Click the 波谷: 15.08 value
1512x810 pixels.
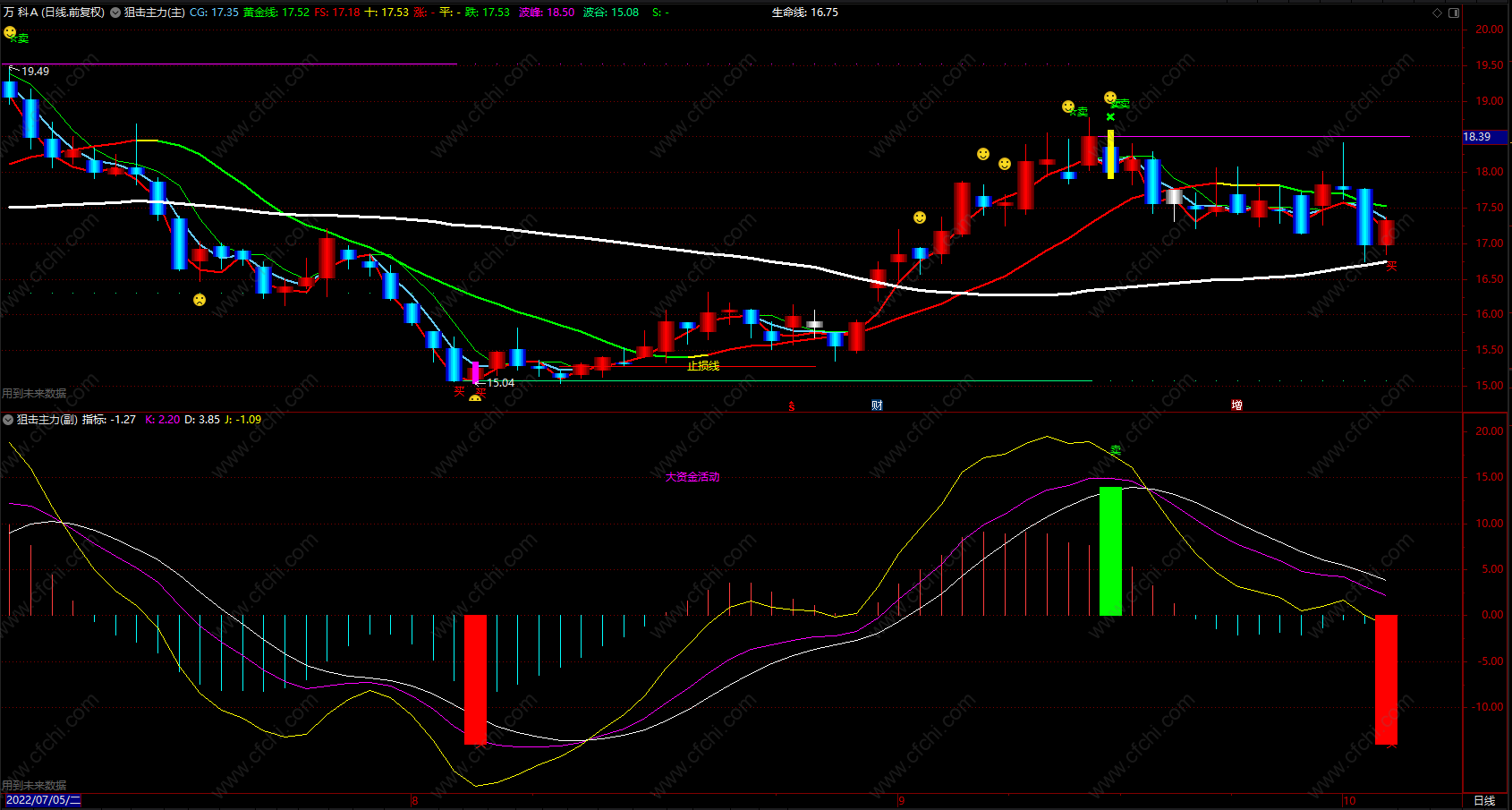click(x=611, y=13)
